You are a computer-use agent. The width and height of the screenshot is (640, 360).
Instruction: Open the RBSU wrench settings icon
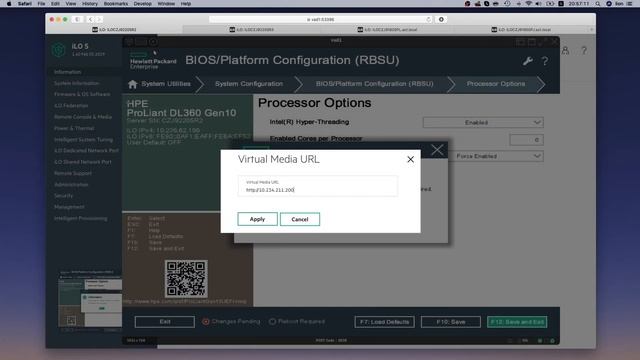click(x=527, y=61)
